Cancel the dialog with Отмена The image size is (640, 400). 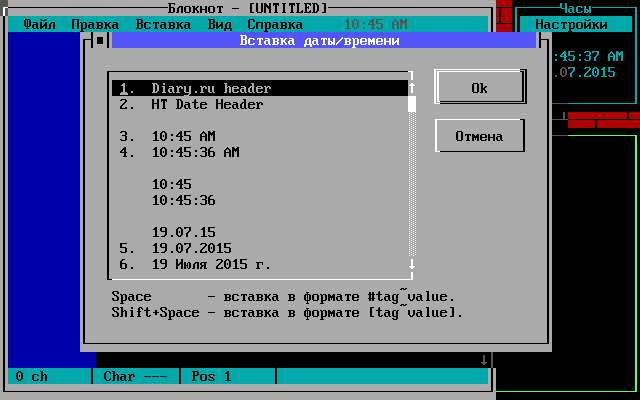pyautogui.click(x=479, y=136)
